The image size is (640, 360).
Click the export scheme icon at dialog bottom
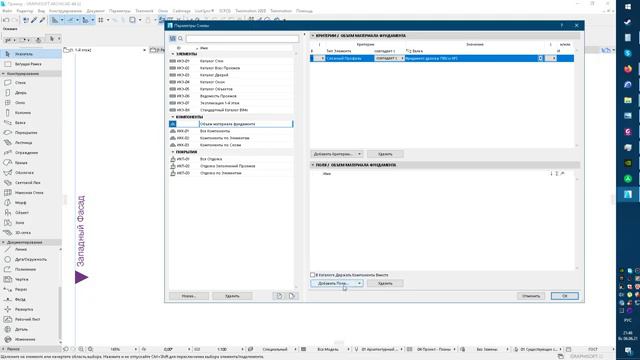(x=292, y=296)
